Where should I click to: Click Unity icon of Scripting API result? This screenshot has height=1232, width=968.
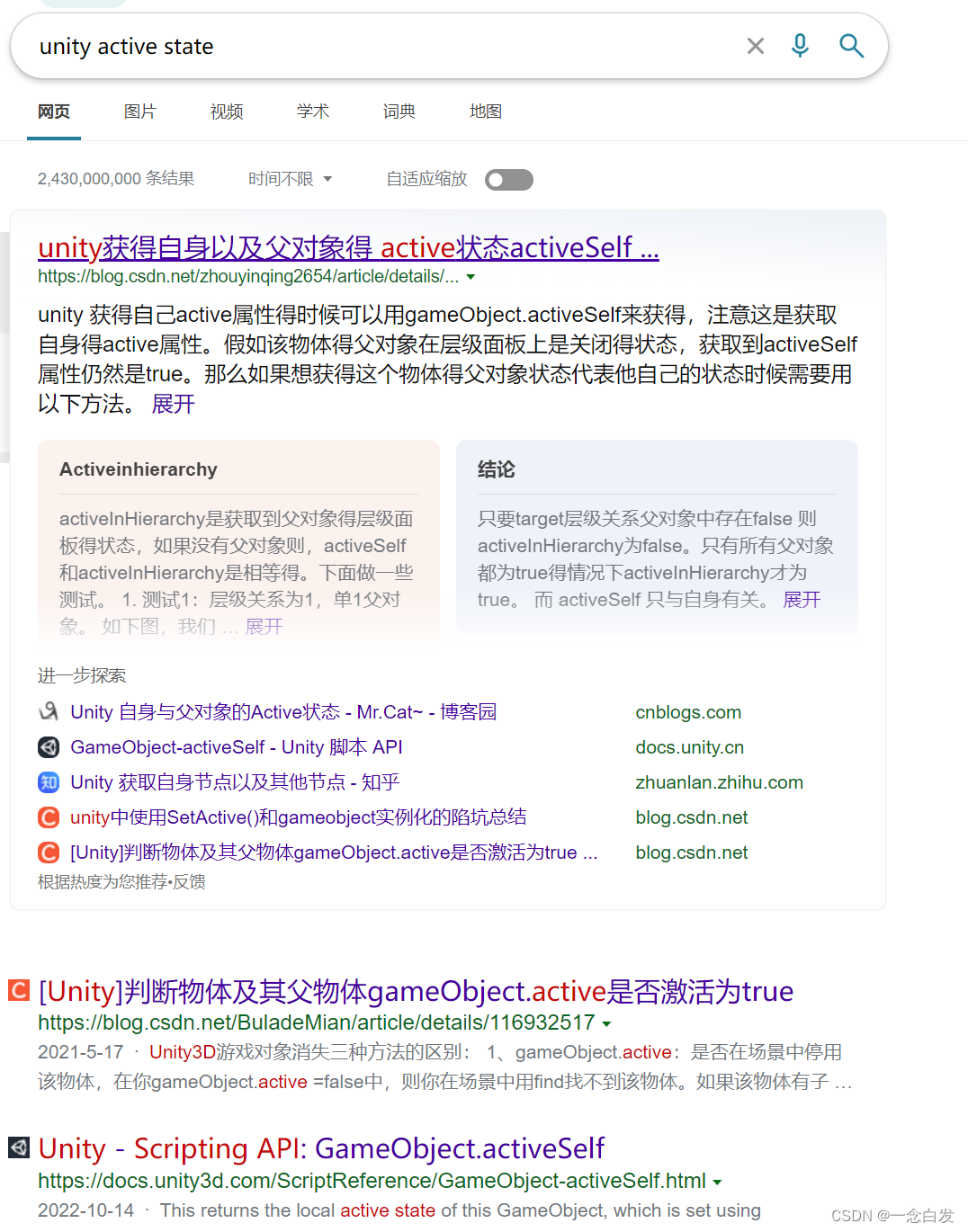pyautogui.click(x=19, y=1147)
